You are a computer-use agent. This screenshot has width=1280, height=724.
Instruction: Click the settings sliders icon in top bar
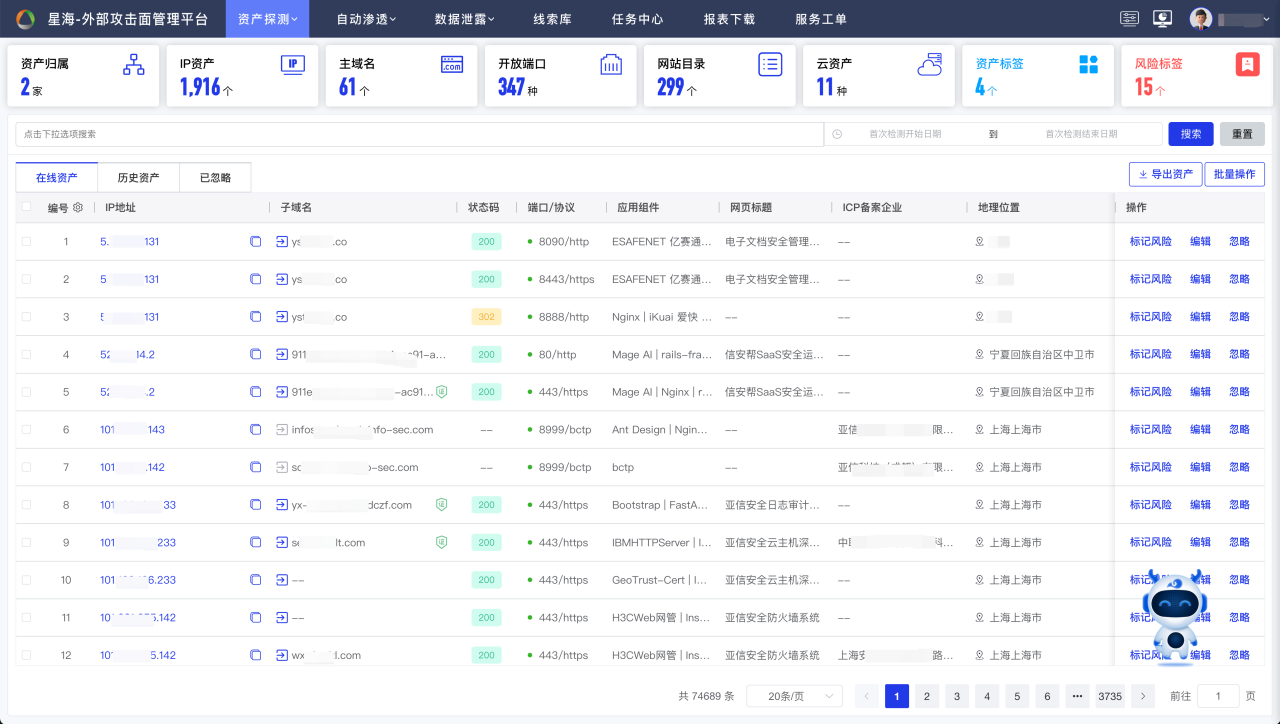1130,19
